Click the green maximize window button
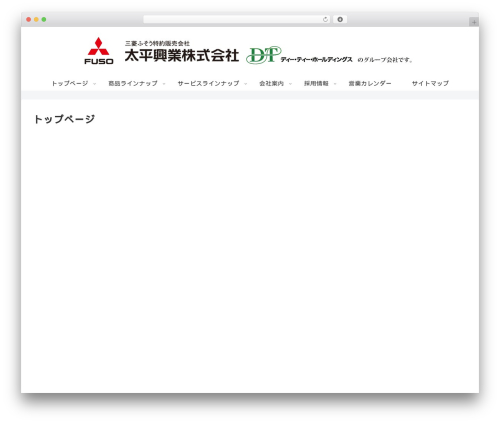 44,19
